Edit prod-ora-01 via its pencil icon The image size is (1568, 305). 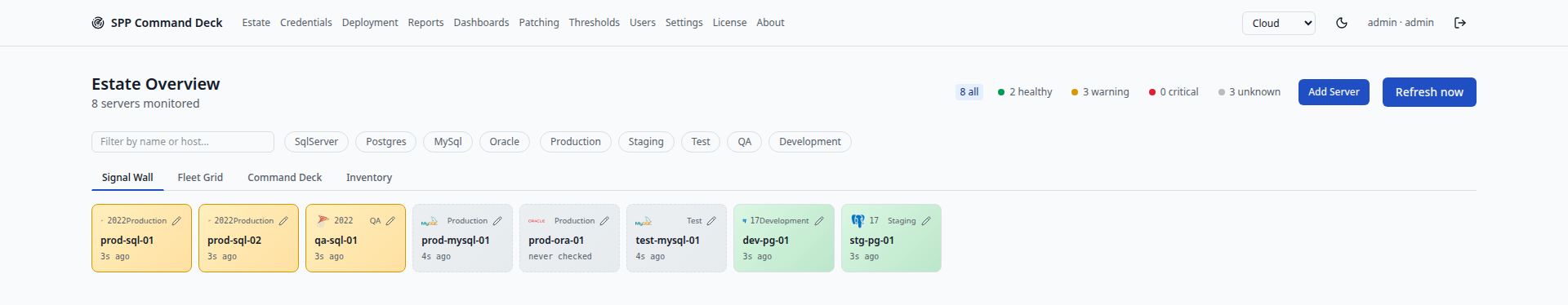click(x=604, y=221)
